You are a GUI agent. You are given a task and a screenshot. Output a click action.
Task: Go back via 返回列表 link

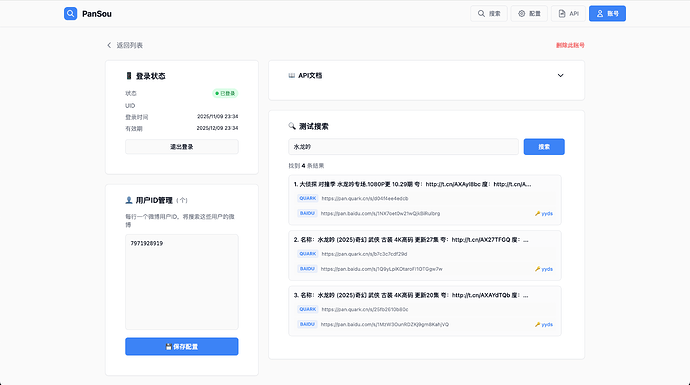(125, 45)
